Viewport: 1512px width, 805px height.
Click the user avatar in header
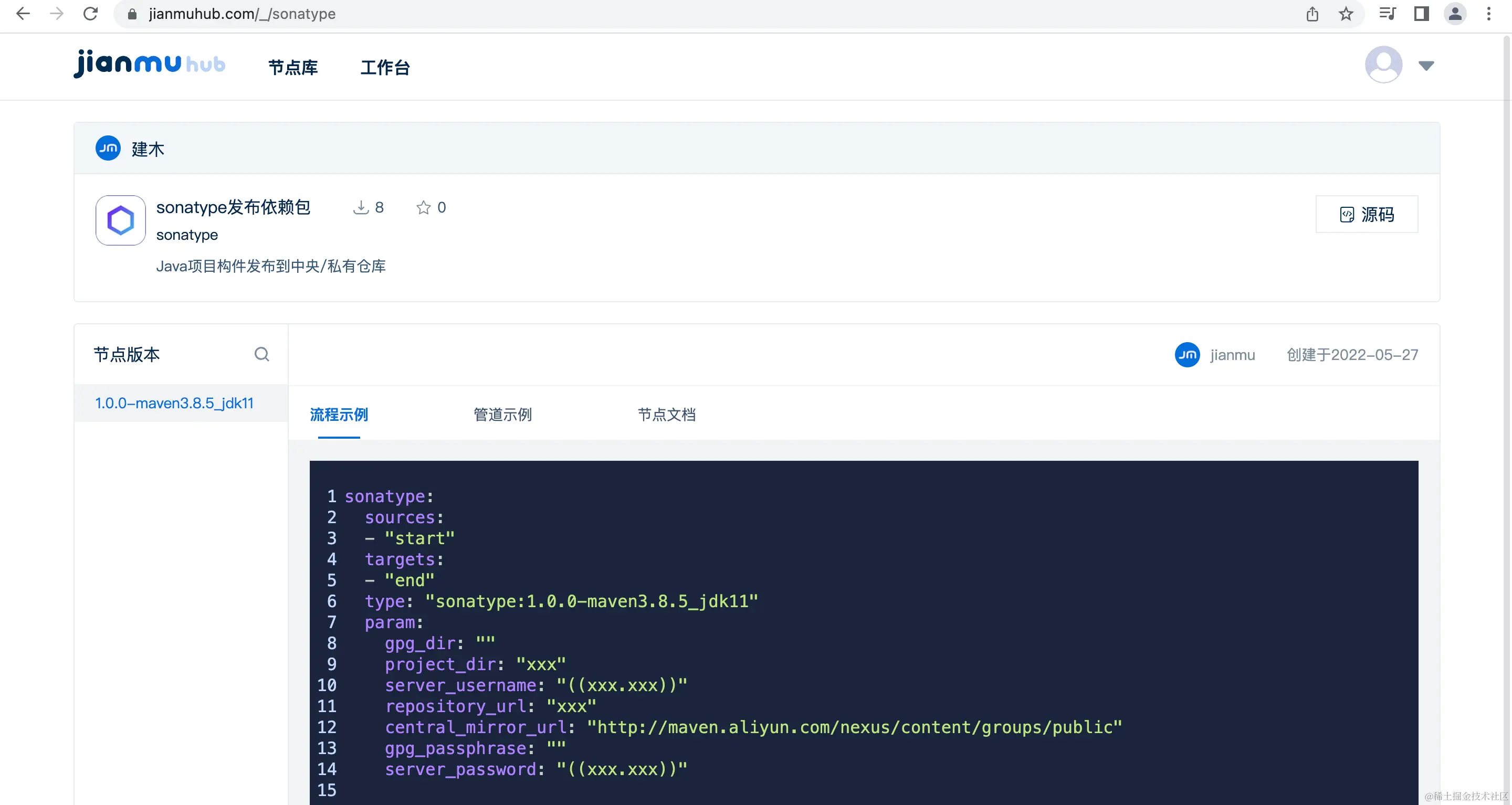pyautogui.click(x=1383, y=65)
